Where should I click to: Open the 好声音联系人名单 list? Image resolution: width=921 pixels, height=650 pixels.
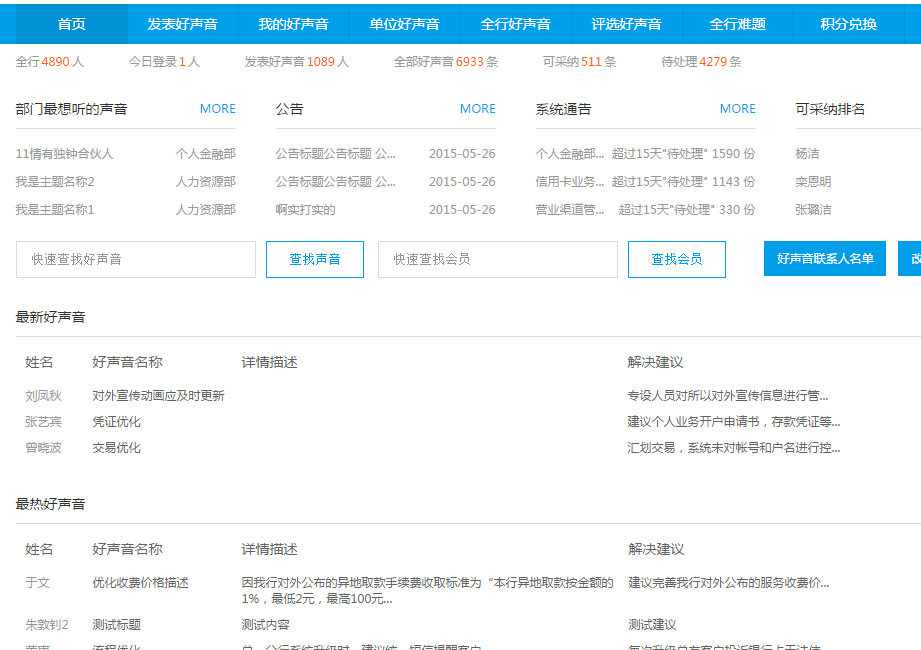pos(824,258)
